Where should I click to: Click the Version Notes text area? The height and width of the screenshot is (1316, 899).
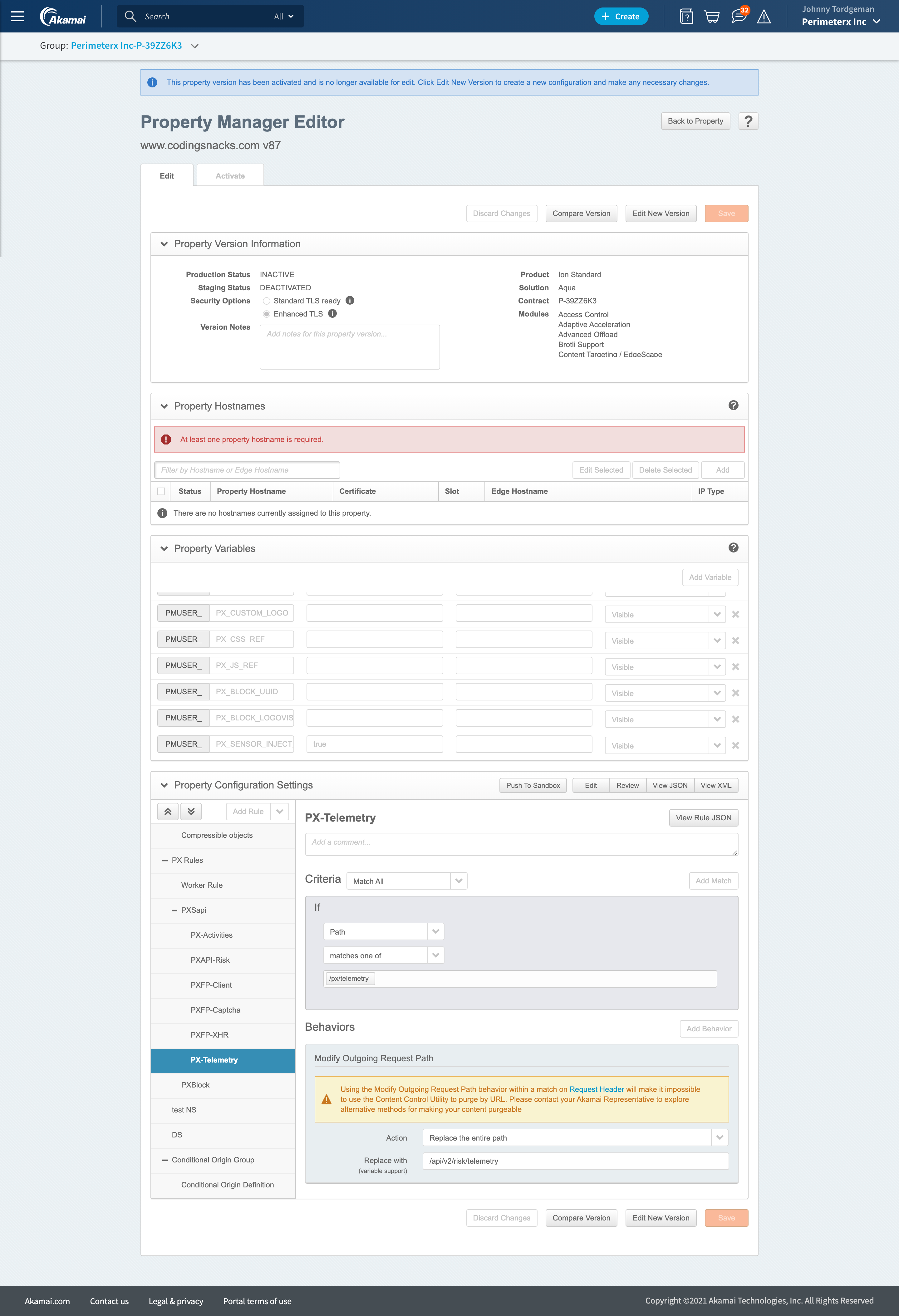tap(349, 347)
